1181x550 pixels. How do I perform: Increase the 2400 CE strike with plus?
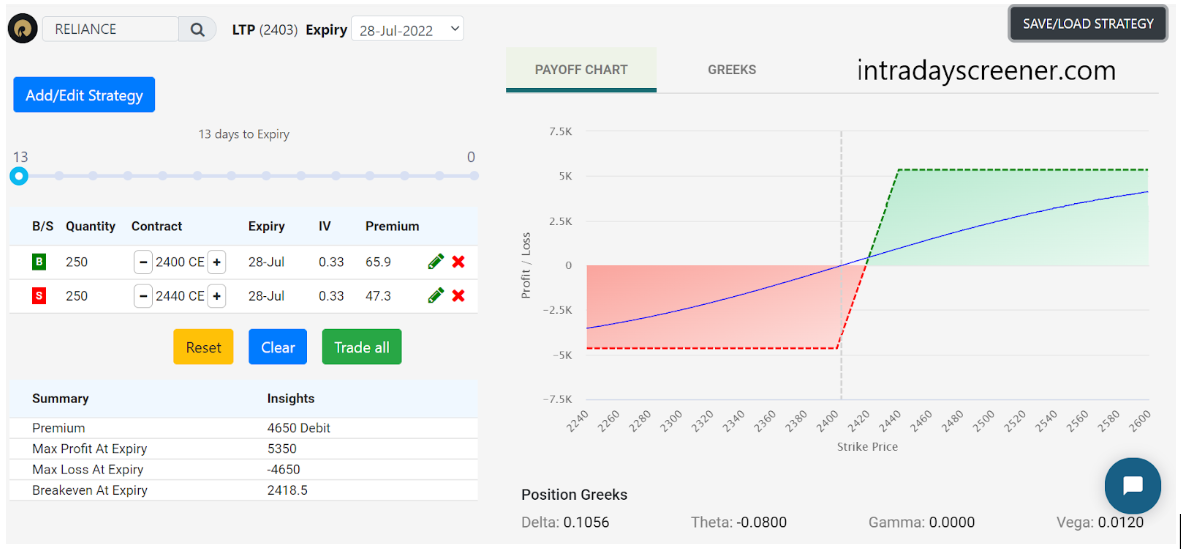tap(217, 262)
